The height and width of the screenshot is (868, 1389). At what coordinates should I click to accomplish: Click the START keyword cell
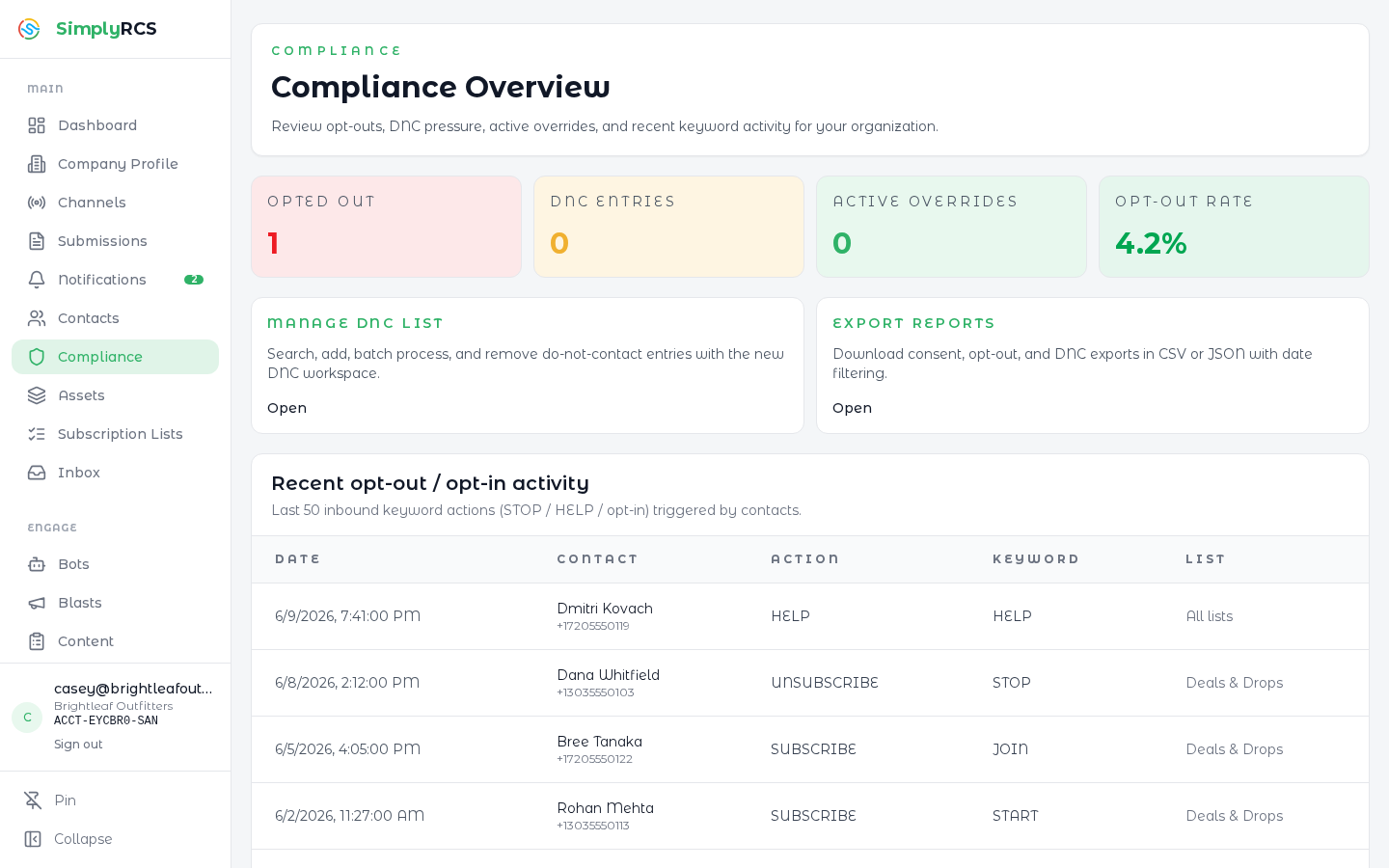pos(1016,816)
